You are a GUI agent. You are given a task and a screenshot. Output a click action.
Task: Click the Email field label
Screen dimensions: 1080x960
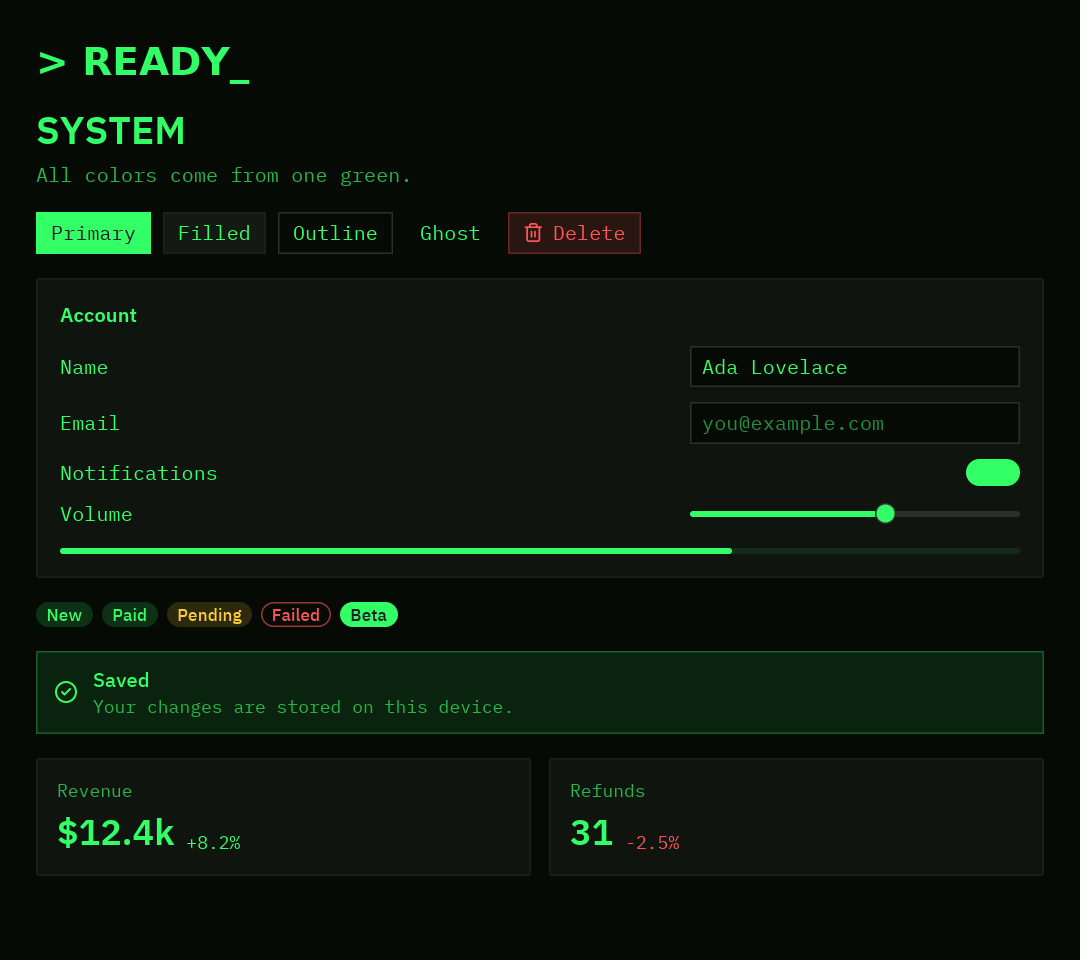click(x=90, y=423)
